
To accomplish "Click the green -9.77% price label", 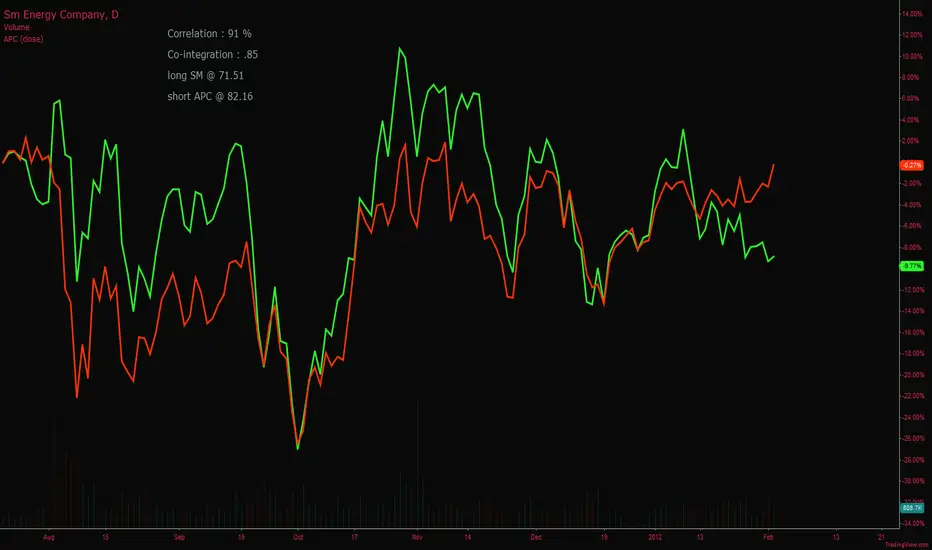I will [912, 266].
